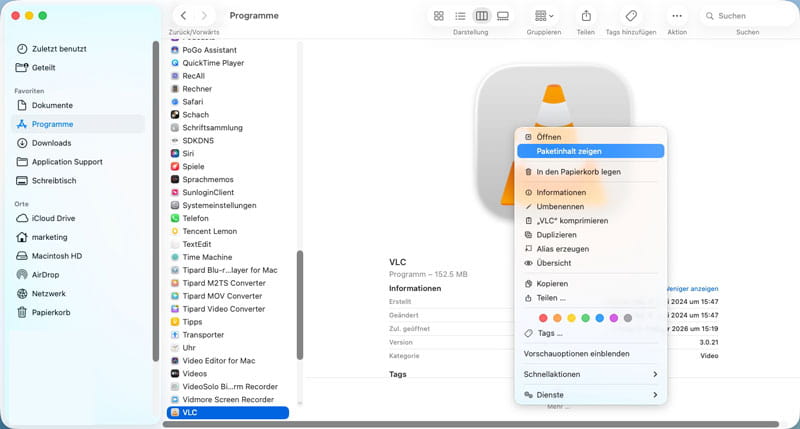Select the Safari app icon
The image size is (800, 429).
[x=174, y=102]
